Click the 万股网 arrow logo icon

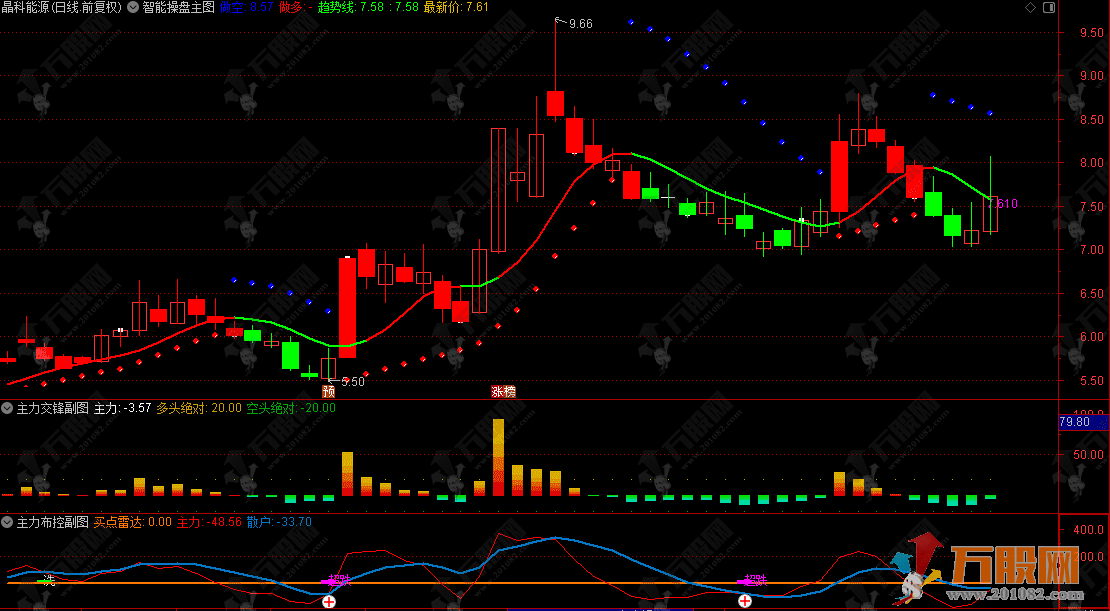(920, 566)
